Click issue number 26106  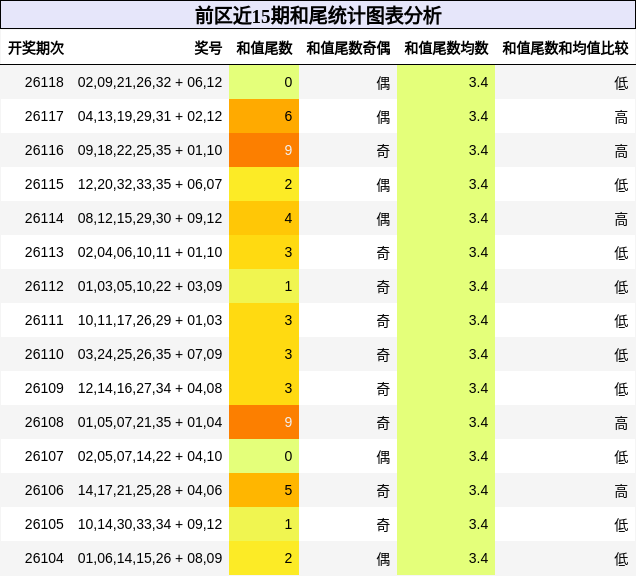pyautogui.click(x=44, y=490)
